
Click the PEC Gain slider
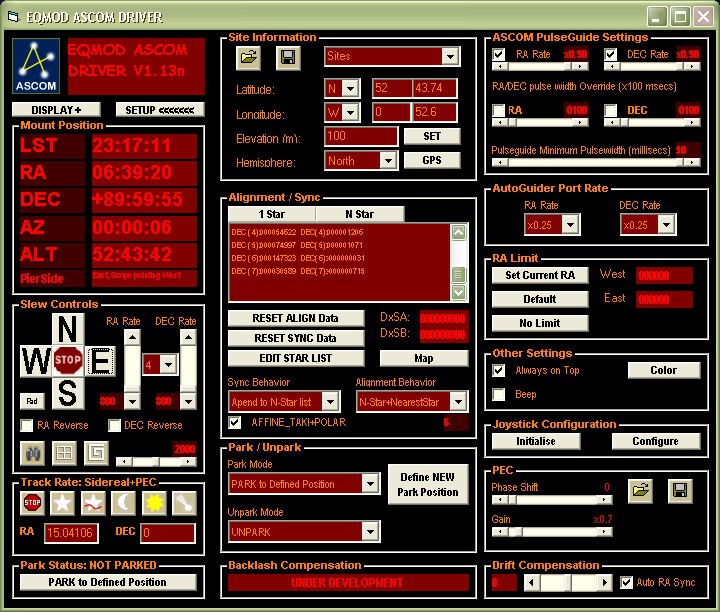click(x=551, y=532)
